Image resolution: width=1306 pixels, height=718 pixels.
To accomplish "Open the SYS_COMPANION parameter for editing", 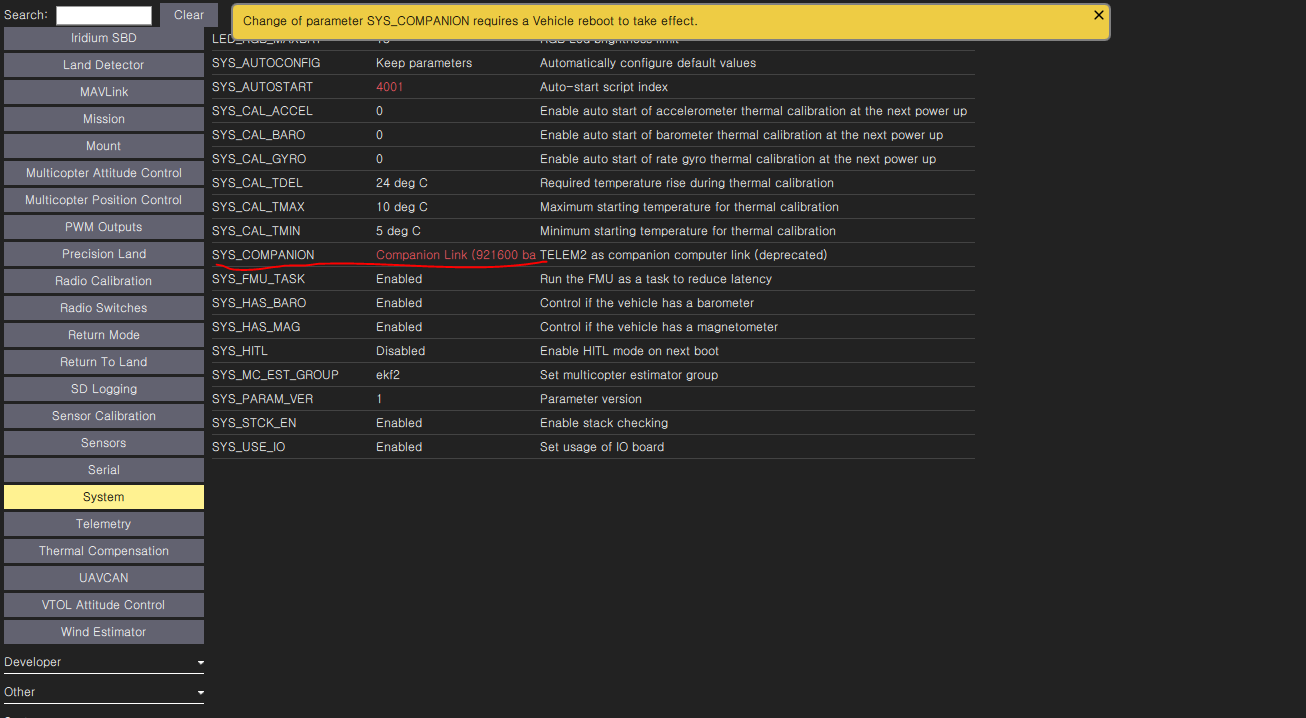I will pyautogui.click(x=455, y=255).
